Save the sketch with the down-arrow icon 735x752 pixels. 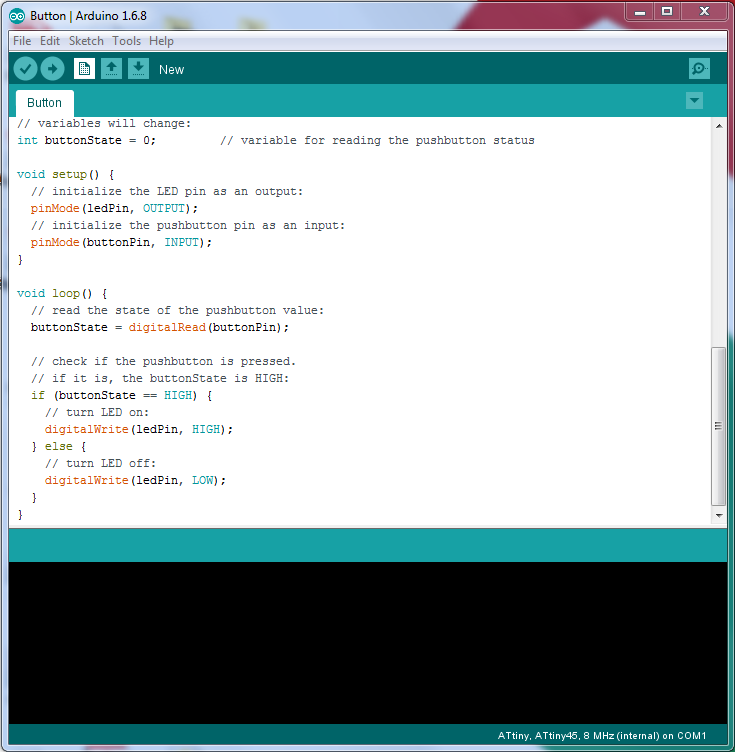pyautogui.click(x=138, y=69)
